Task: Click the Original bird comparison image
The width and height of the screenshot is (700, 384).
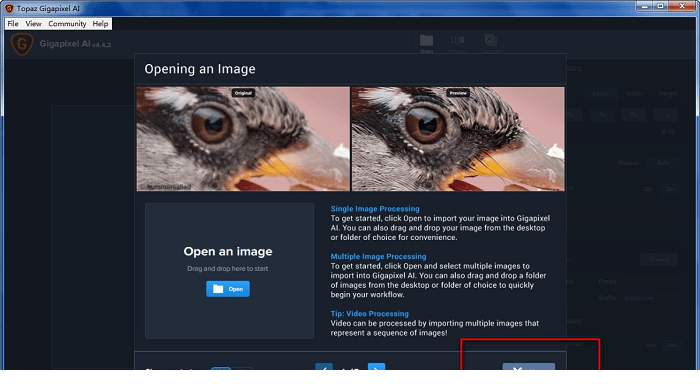Action: (243, 139)
